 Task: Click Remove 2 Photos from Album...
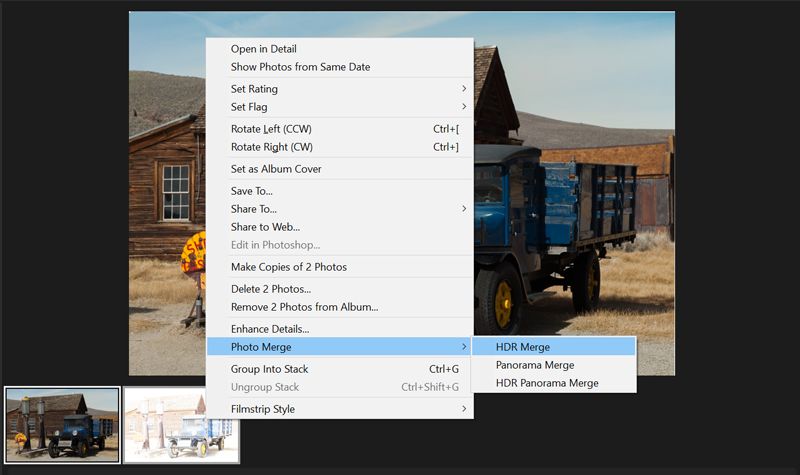[x=304, y=307]
